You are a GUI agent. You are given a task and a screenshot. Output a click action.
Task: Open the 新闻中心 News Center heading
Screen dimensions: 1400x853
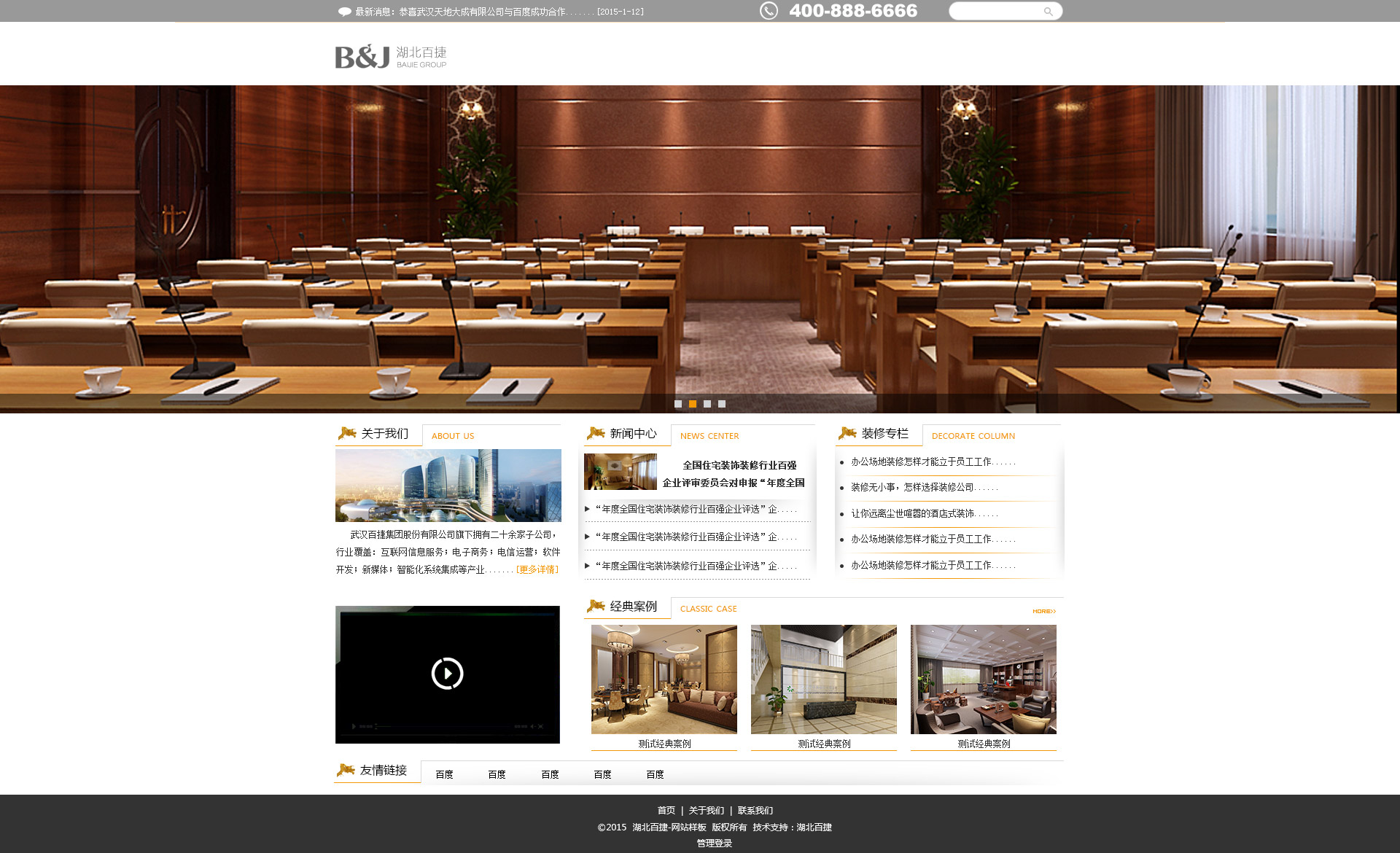(x=633, y=434)
